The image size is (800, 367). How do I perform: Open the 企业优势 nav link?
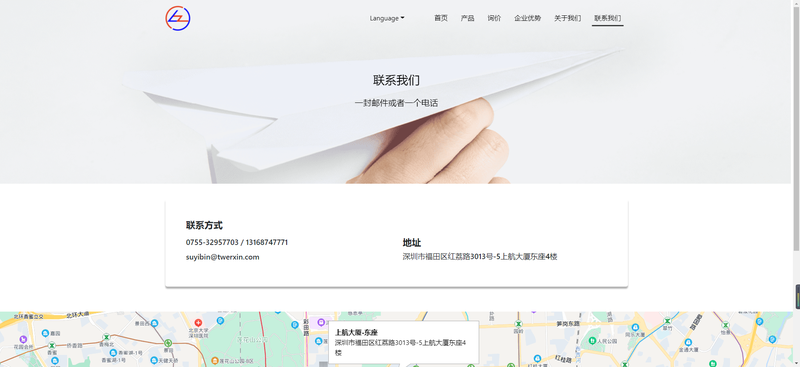click(528, 18)
